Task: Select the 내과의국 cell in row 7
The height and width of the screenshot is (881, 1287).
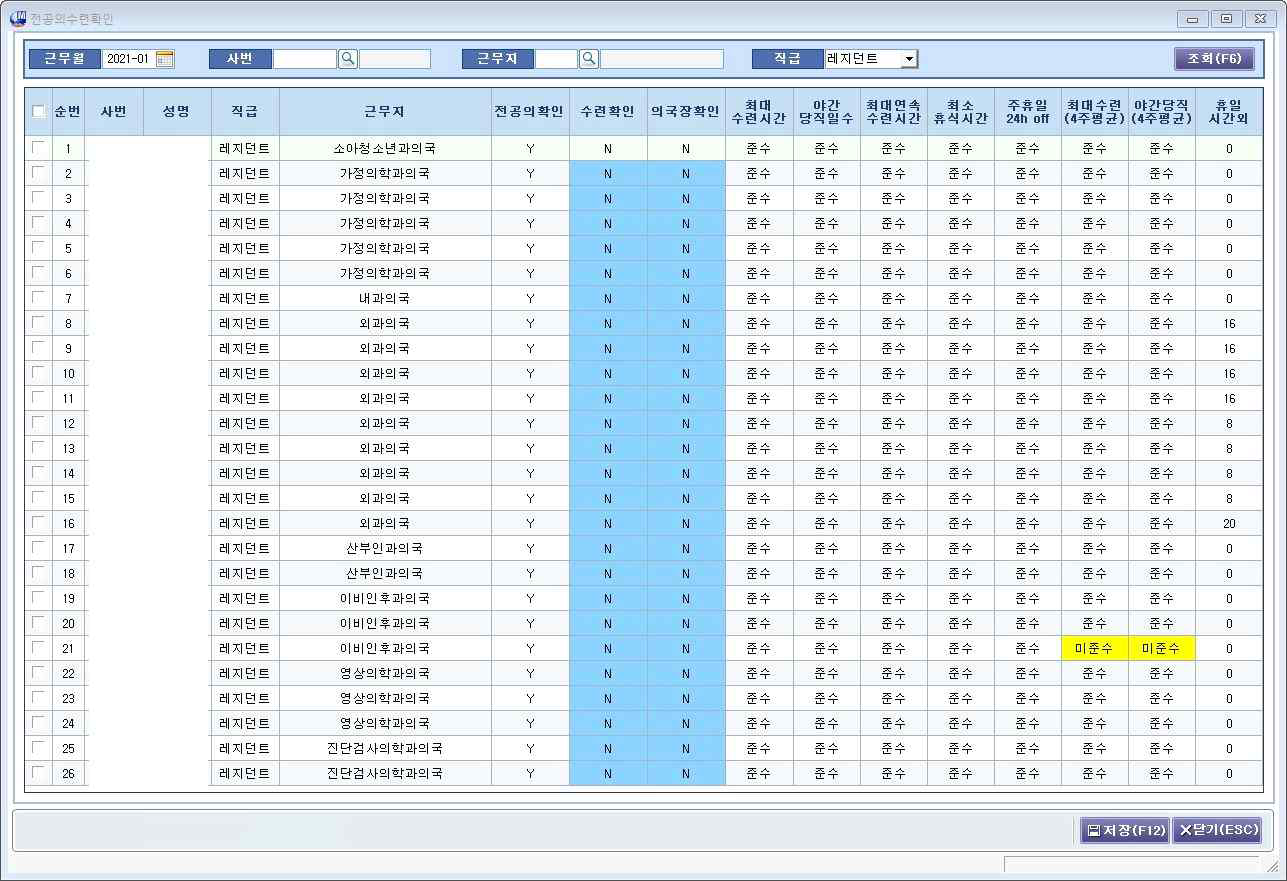Action: [385, 298]
